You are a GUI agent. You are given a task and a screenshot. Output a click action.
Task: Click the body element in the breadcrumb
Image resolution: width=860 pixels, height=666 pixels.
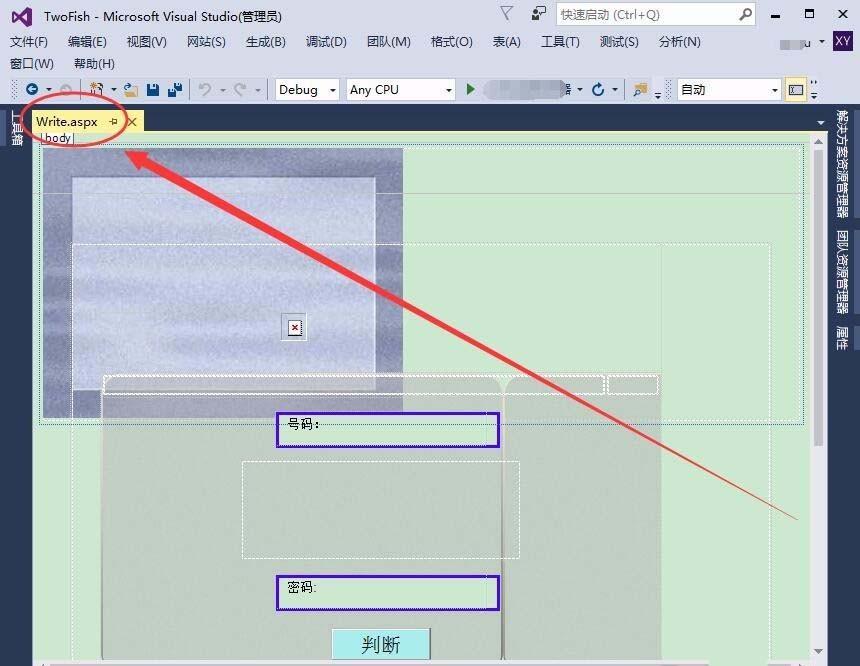click(55, 137)
